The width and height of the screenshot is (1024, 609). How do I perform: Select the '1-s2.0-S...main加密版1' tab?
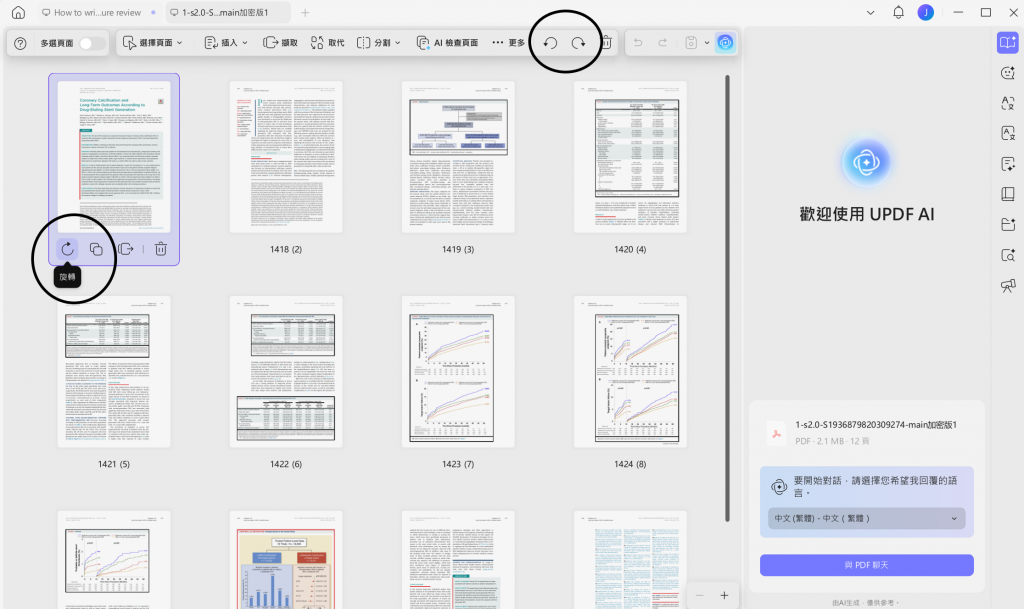(x=227, y=12)
